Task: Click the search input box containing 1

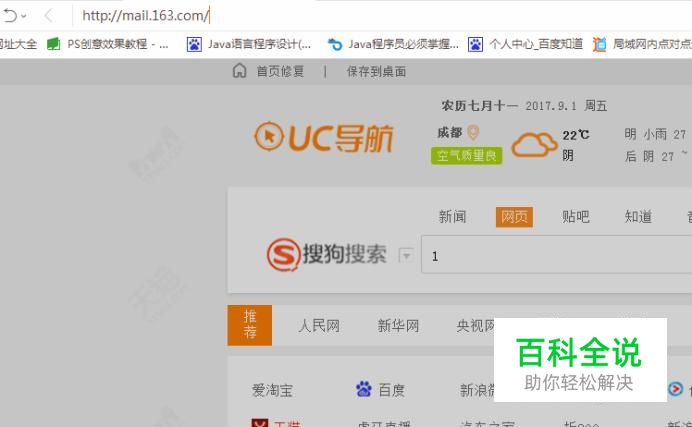Action: pos(557,255)
